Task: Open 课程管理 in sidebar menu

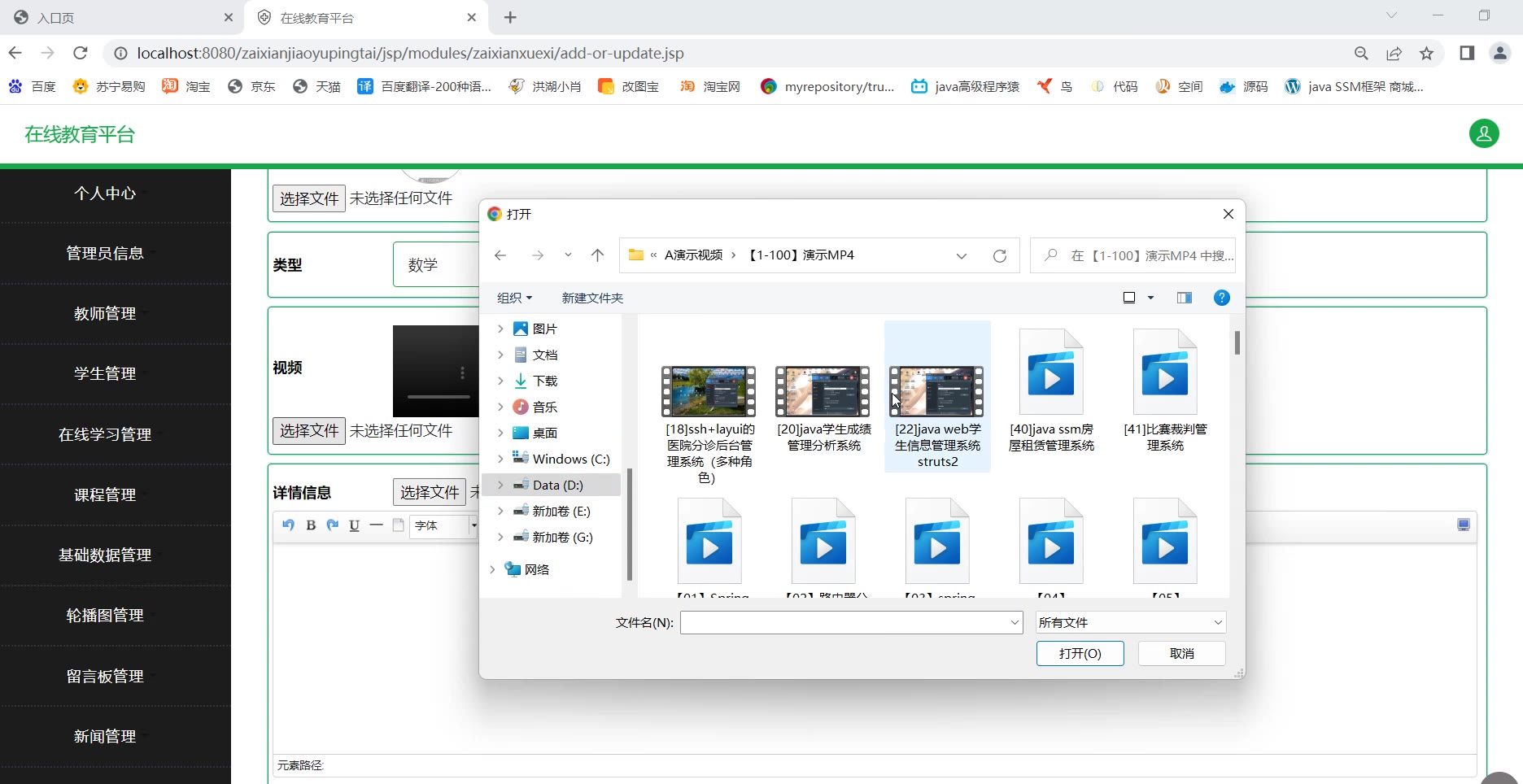Action: (105, 494)
